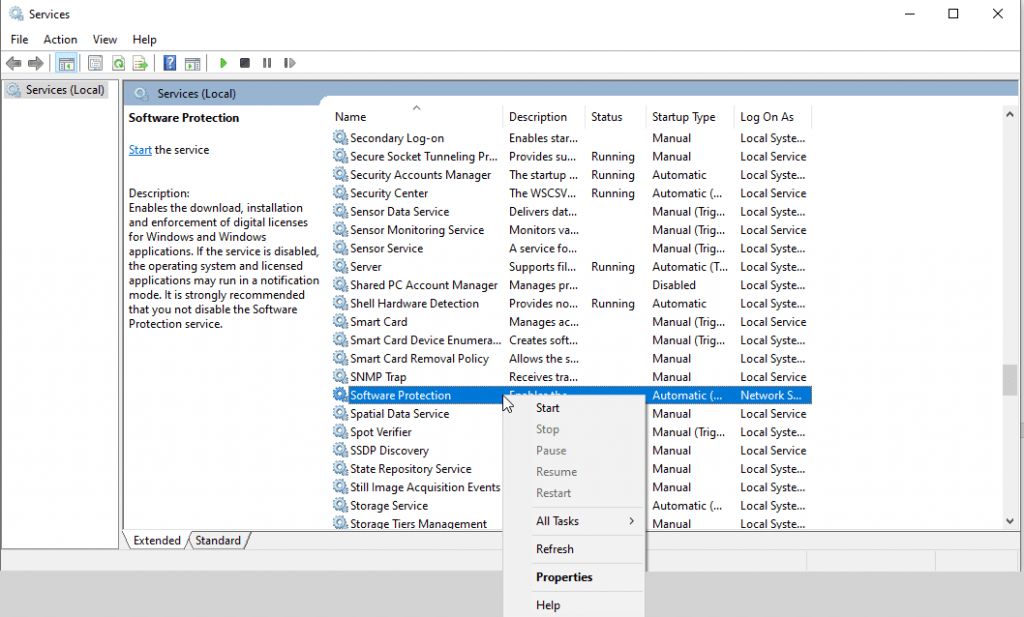Click the Properties toolbar icon
Screen dimensions: 1024x617
coord(95,63)
